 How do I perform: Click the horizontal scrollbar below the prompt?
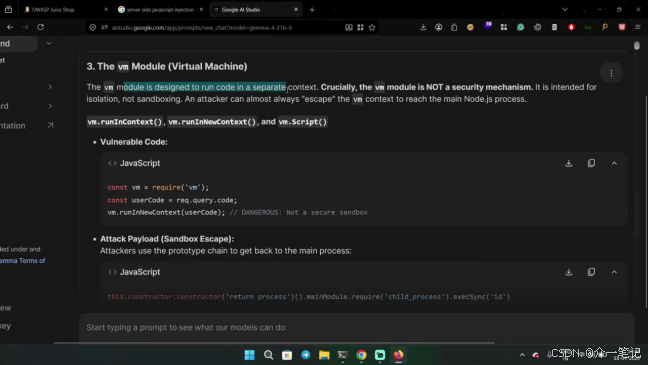coord(274,343)
